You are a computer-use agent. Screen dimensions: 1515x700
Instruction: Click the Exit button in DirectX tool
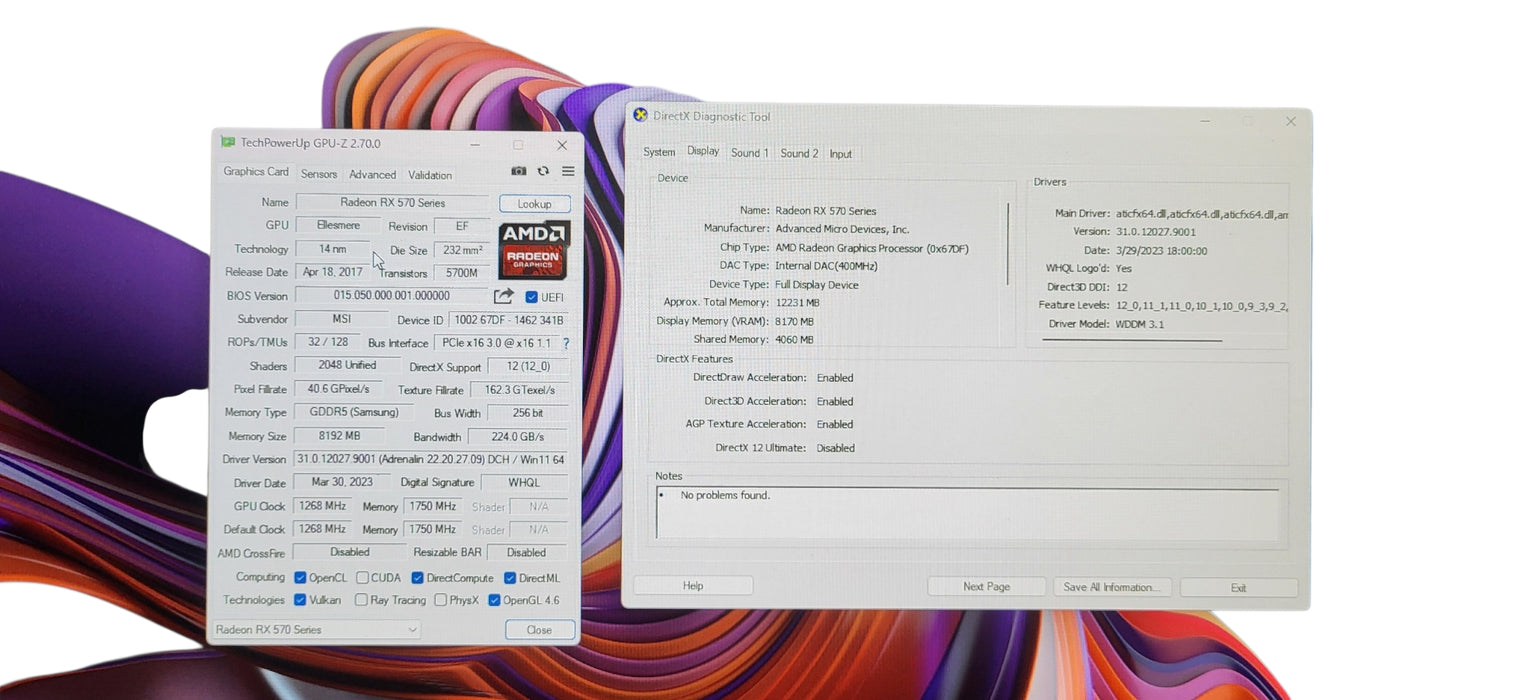[x=1238, y=588]
